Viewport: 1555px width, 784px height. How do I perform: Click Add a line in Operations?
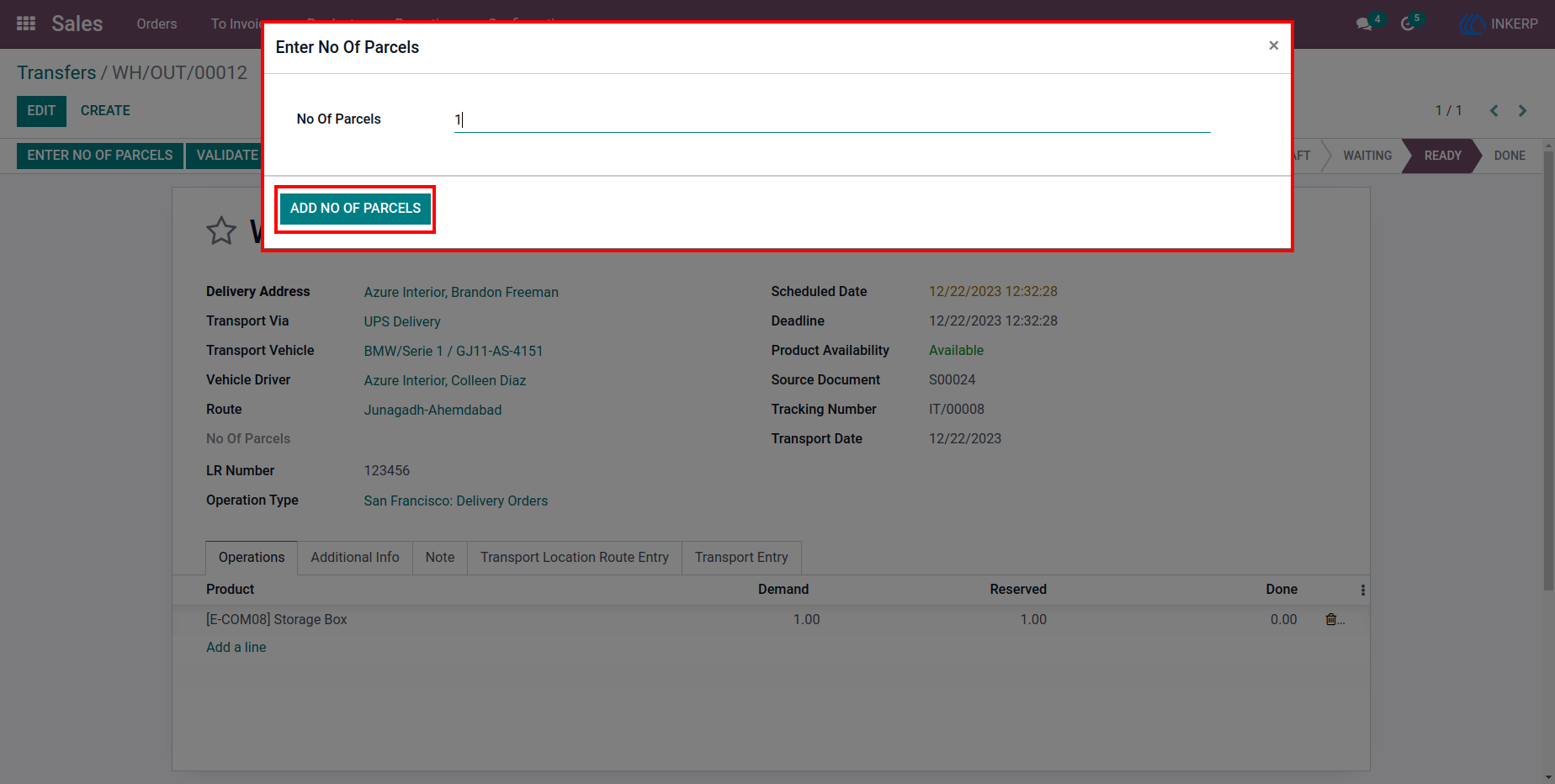[236, 648]
